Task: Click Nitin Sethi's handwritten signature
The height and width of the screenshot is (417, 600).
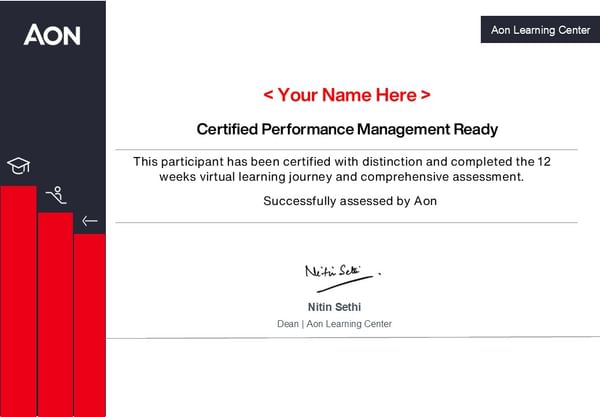Action: tap(340, 271)
